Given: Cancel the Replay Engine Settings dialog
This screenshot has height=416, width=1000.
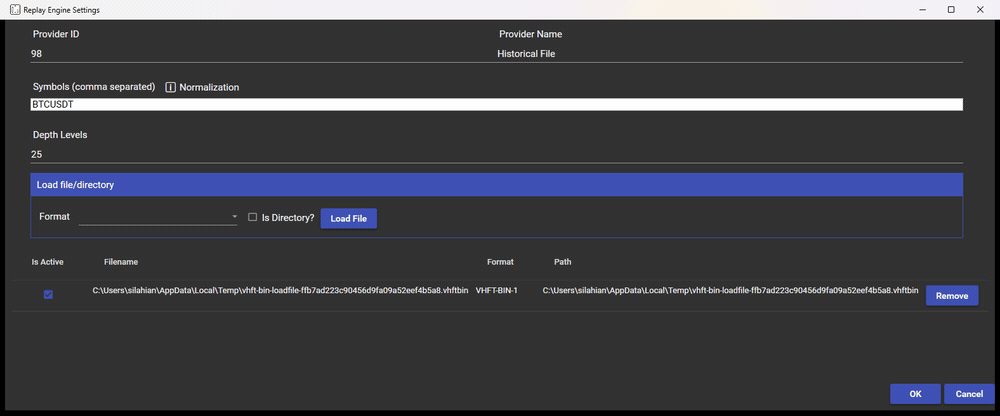Looking at the screenshot, I should [969, 394].
